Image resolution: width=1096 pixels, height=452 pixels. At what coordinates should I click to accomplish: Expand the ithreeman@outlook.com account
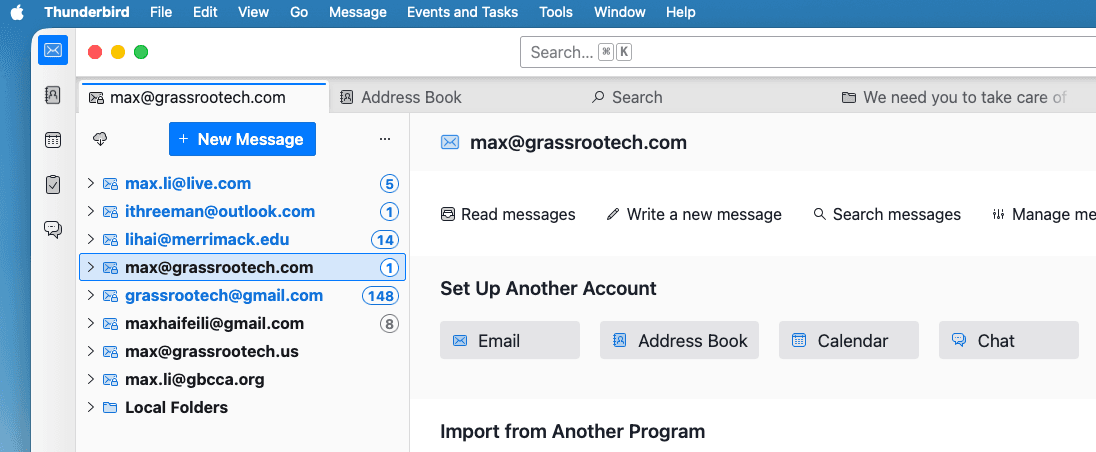(90, 211)
